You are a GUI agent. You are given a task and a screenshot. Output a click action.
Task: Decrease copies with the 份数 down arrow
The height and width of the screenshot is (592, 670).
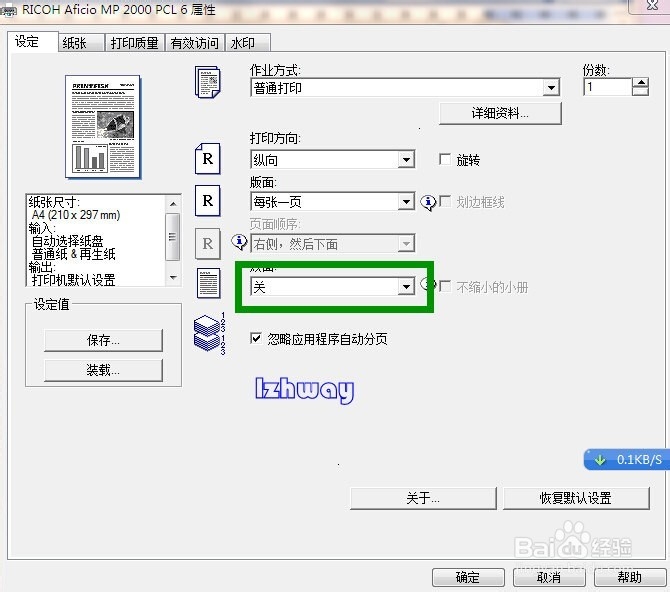(x=641, y=91)
